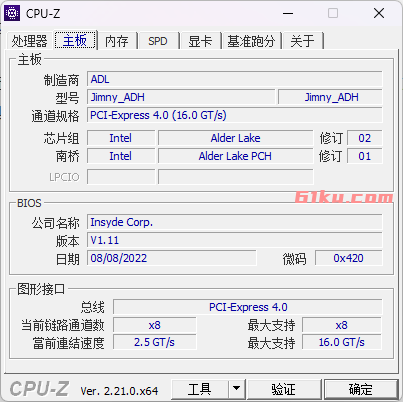Click the 工具 button
The height and width of the screenshot is (402, 403).
click(x=200, y=389)
